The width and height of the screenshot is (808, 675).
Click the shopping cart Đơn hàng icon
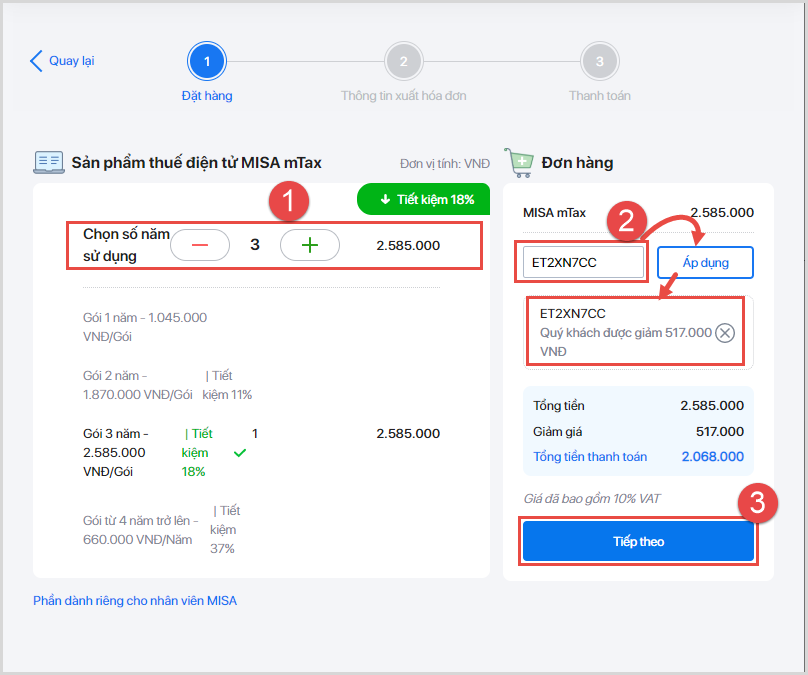(x=519, y=163)
